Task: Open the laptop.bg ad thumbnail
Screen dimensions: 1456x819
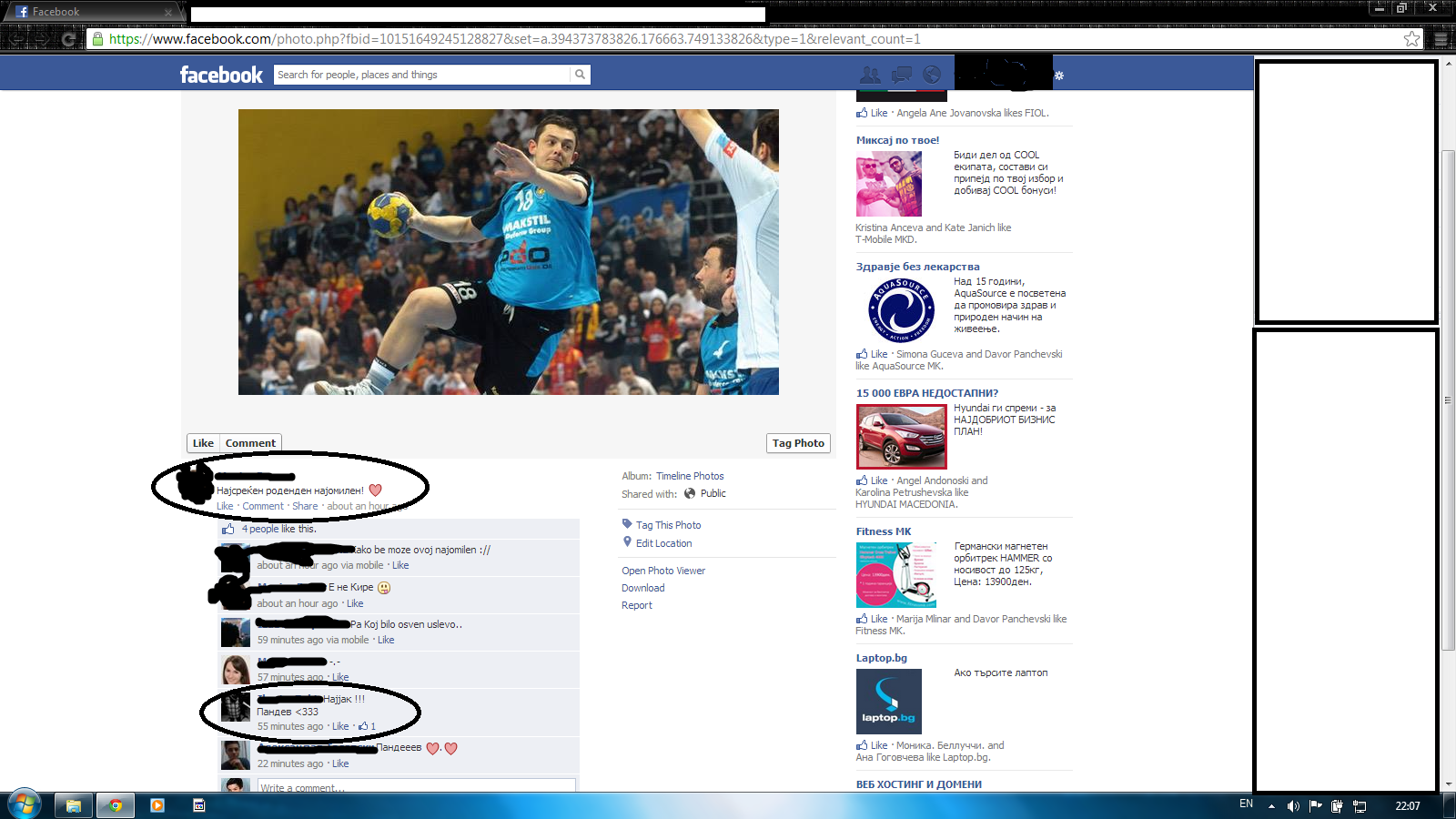Action: coord(888,702)
